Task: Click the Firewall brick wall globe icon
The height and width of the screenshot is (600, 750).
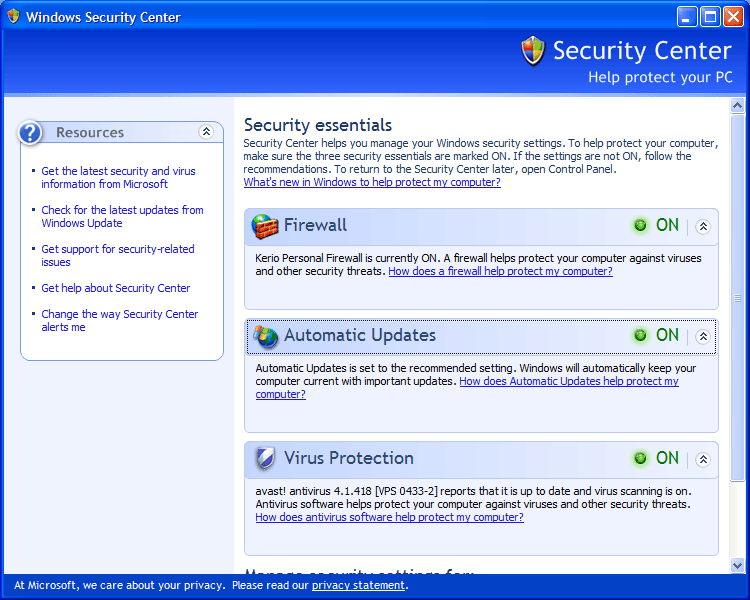Action: coord(265,226)
